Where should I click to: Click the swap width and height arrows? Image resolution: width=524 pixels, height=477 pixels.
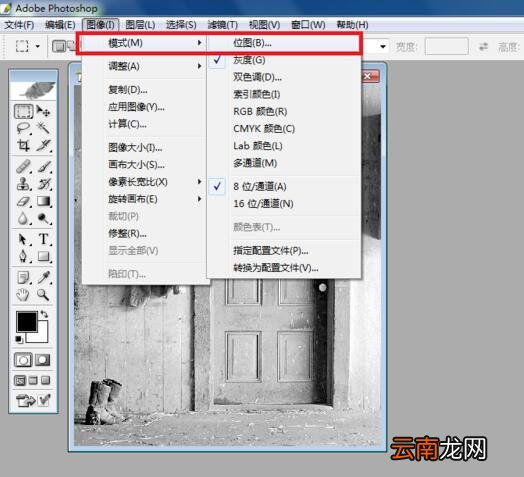pos(483,46)
